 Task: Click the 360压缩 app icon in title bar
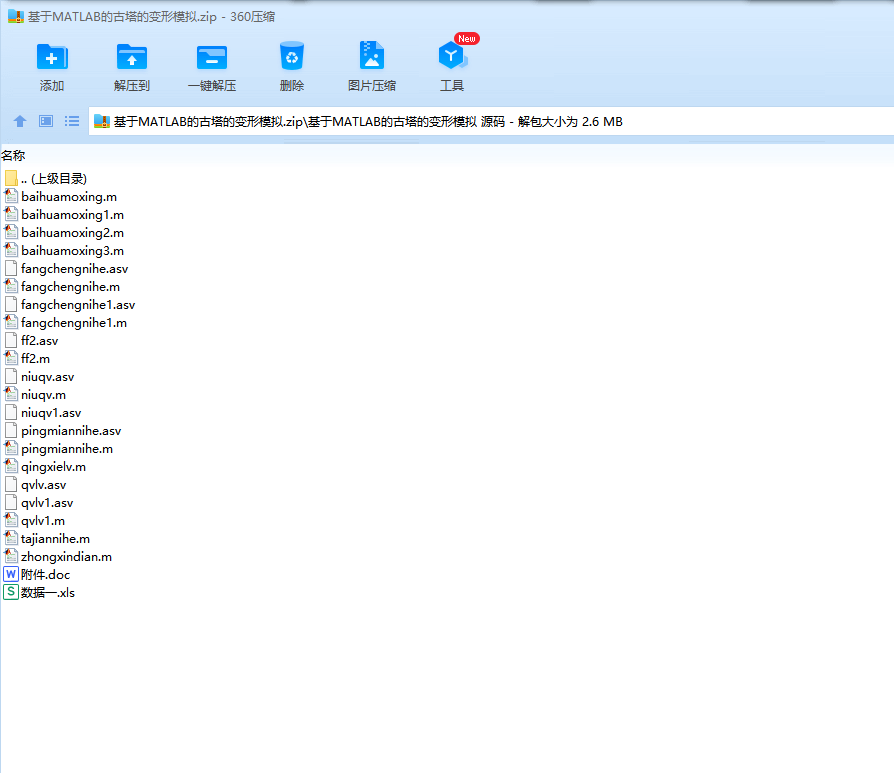tap(15, 17)
